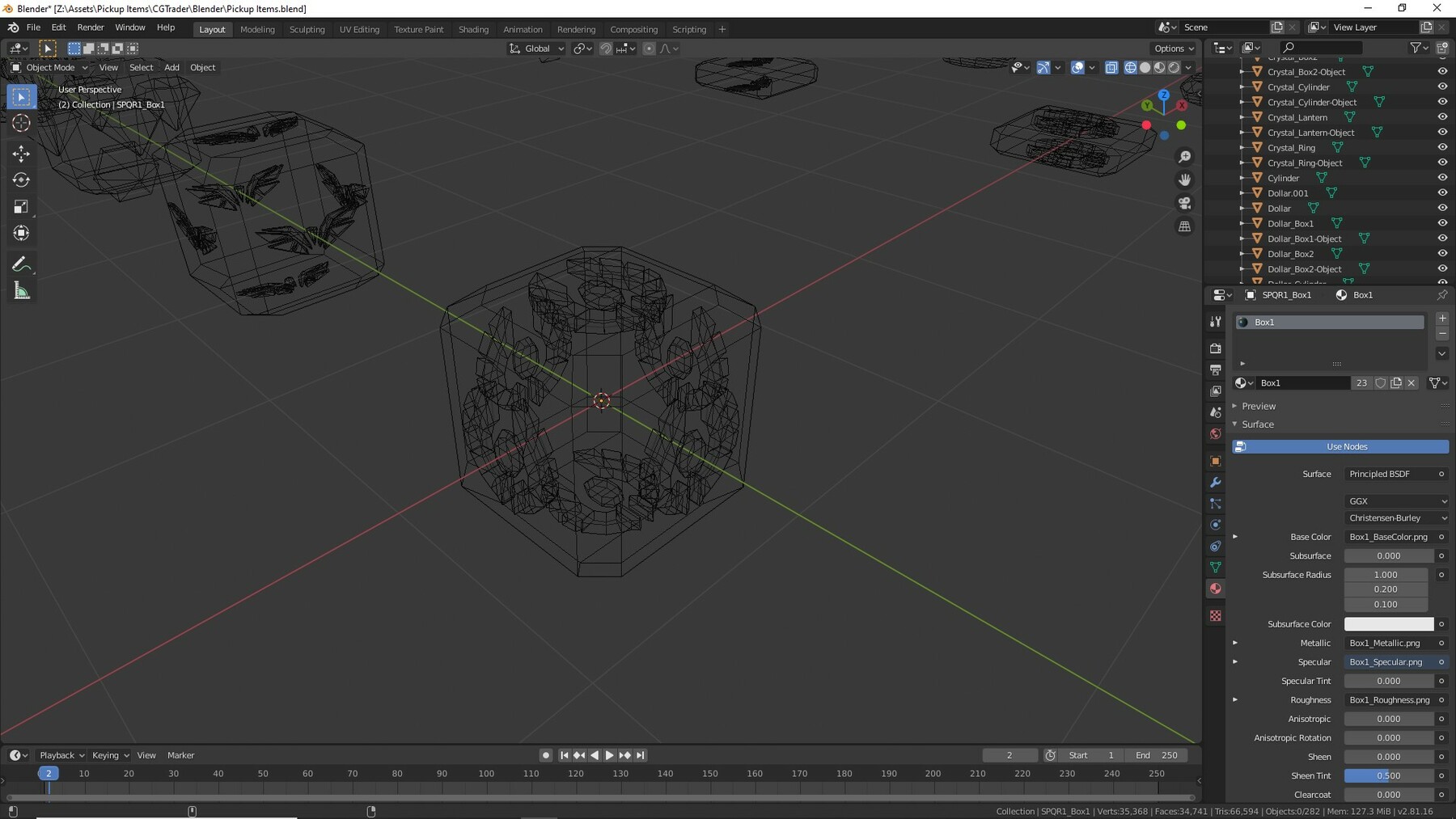Viewport: 1456px width, 819px height.
Task: Open the Render menu
Action: [91, 27]
